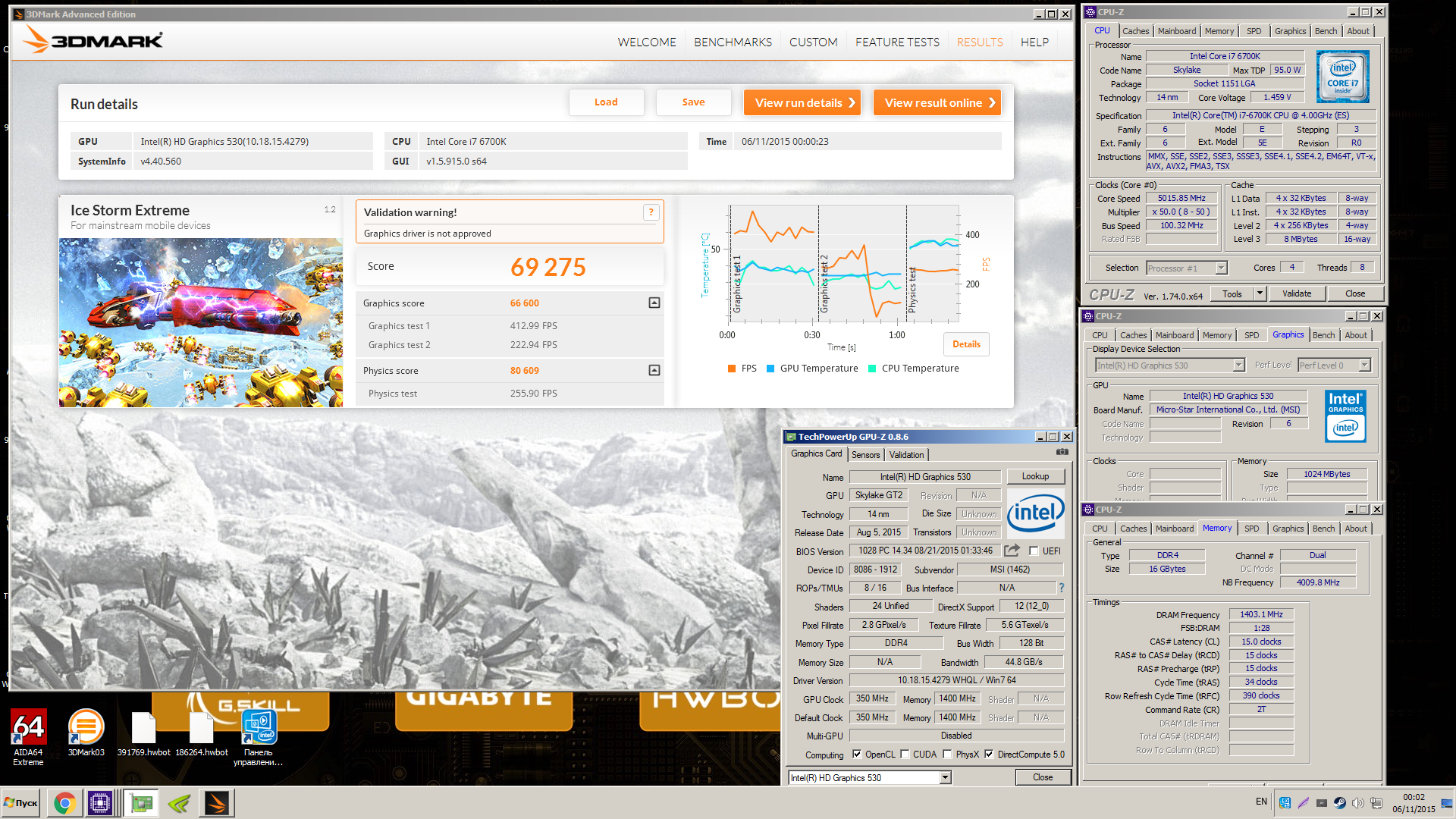Open the FEATURE TESTS tab

pyautogui.click(x=897, y=42)
